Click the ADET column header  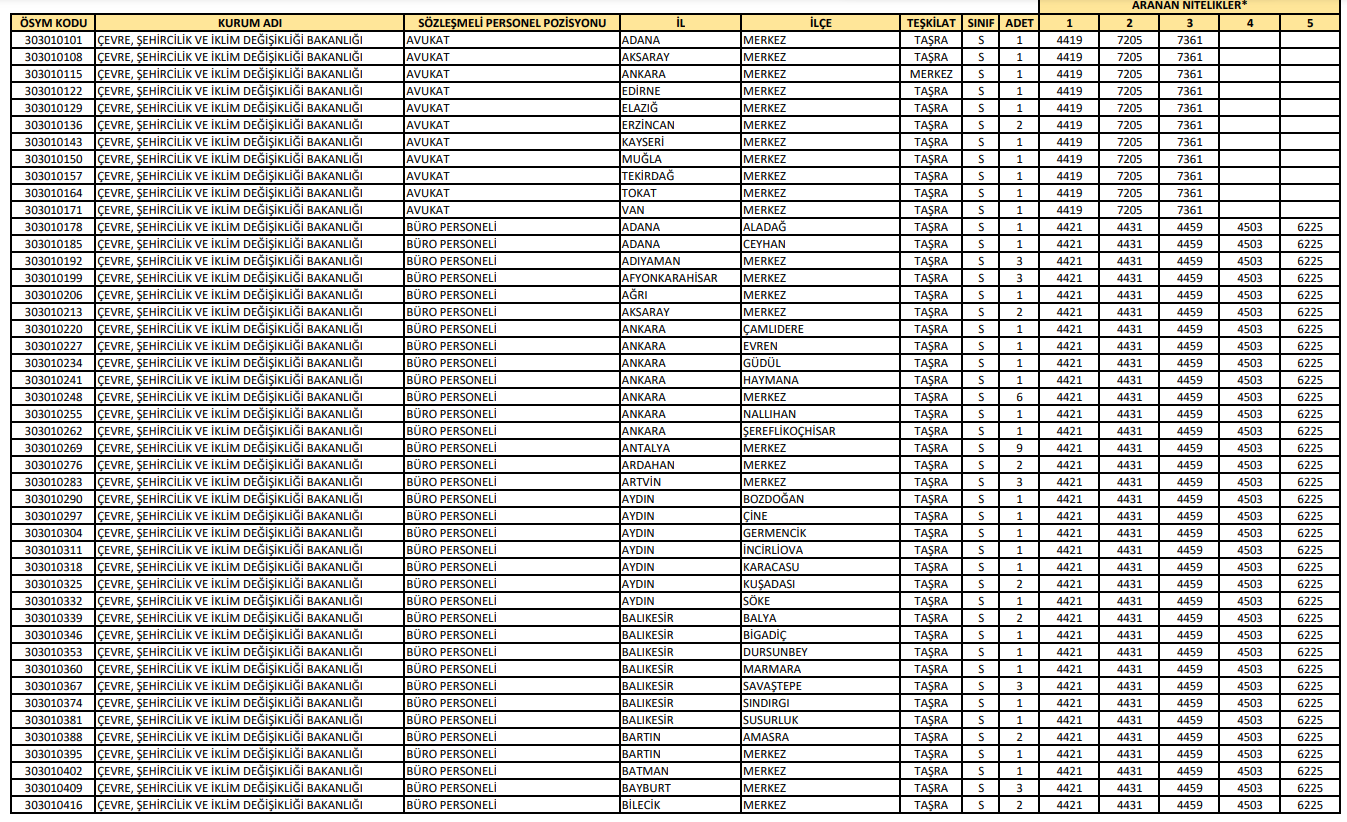click(1019, 22)
